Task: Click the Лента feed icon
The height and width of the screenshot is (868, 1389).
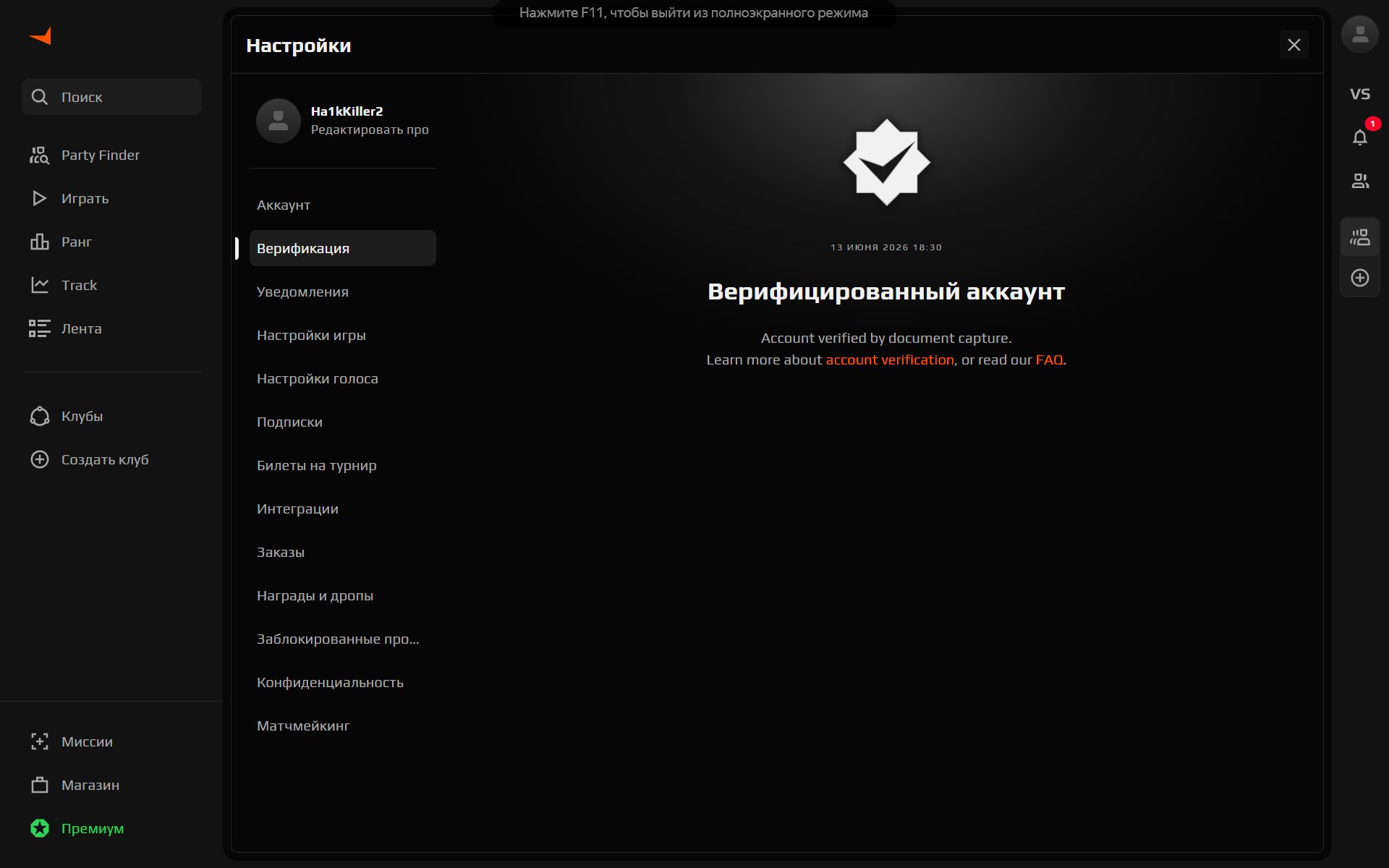Action: click(39, 328)
